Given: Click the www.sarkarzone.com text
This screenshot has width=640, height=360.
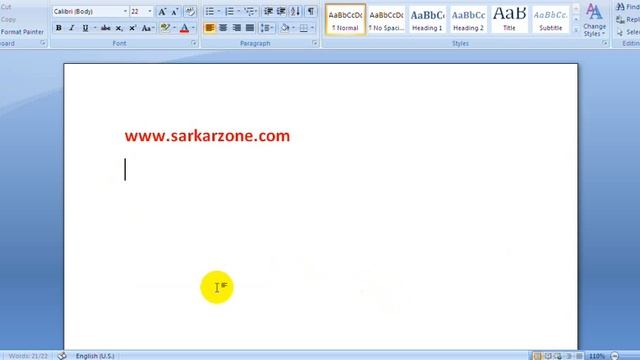Looking at the screenshot, I should click(207, 136).
